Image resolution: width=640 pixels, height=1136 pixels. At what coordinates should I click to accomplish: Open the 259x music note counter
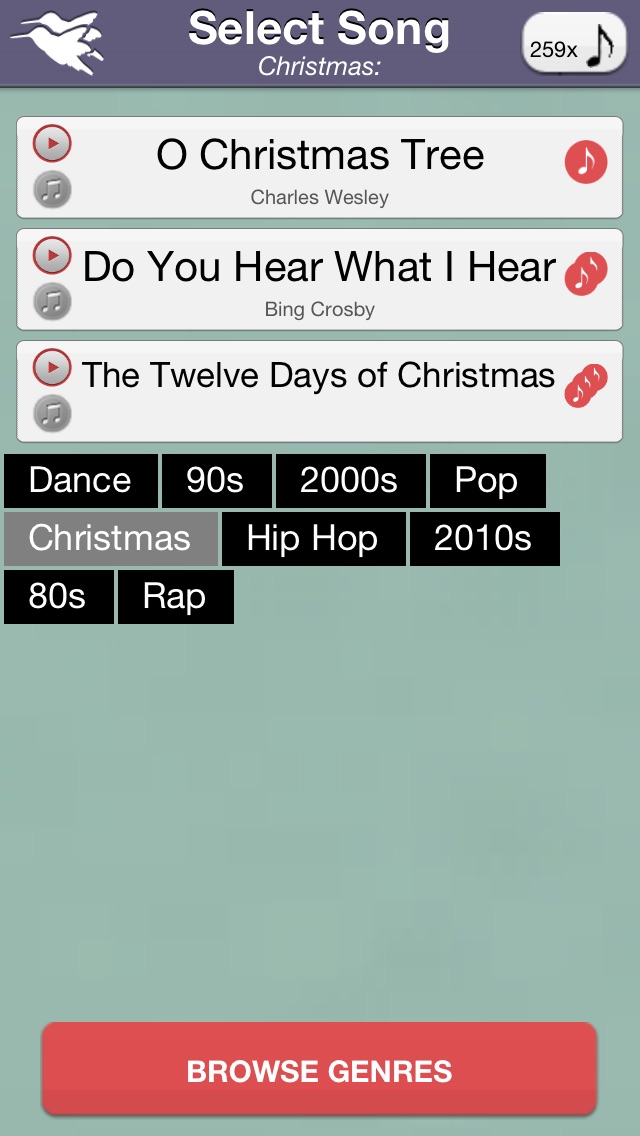coord(573,44)
